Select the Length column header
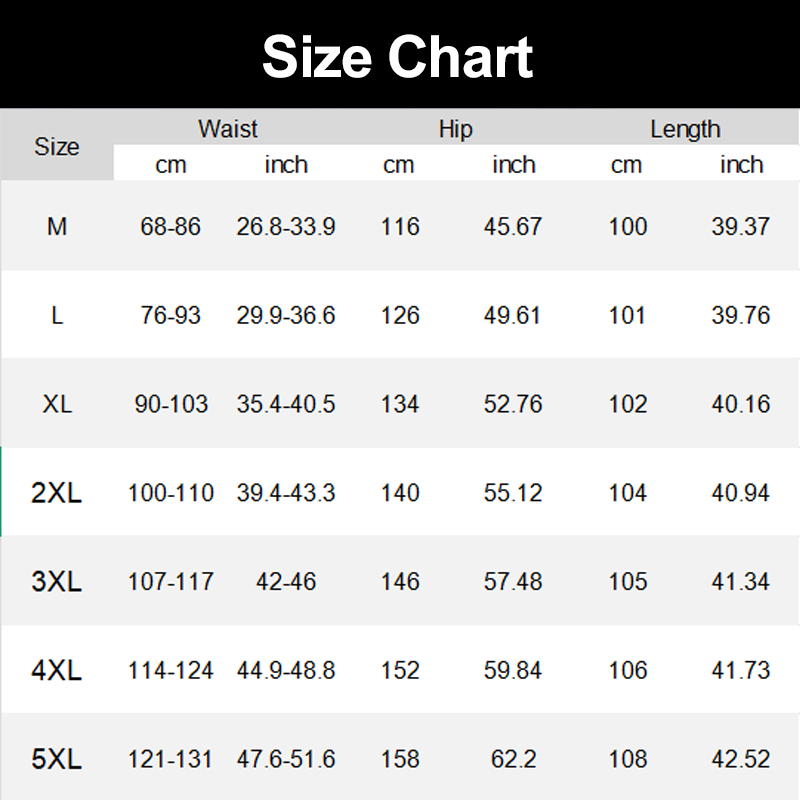 [685, 129]
